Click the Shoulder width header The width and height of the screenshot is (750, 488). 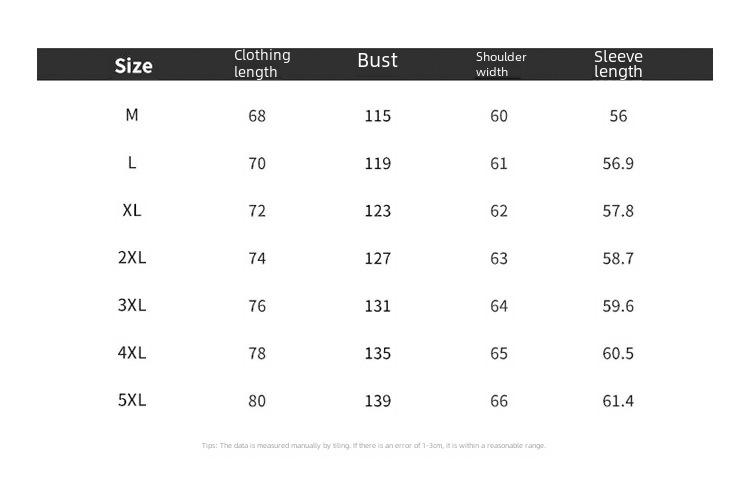[501, 64]
